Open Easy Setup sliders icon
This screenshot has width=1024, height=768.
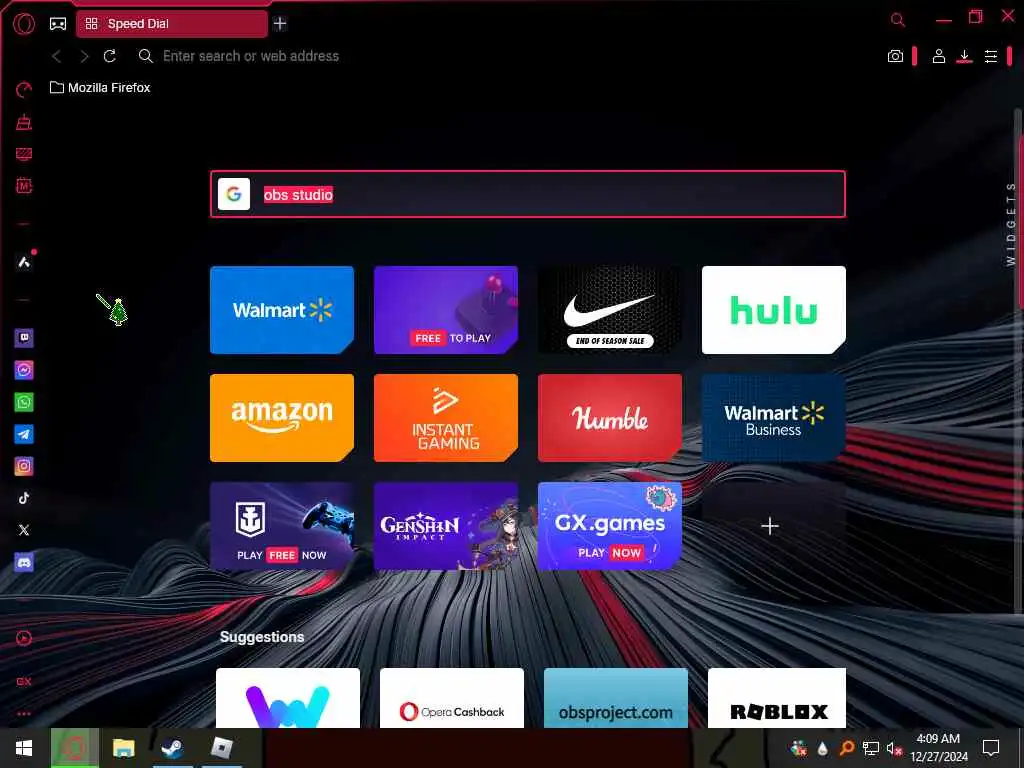[991, 56]
